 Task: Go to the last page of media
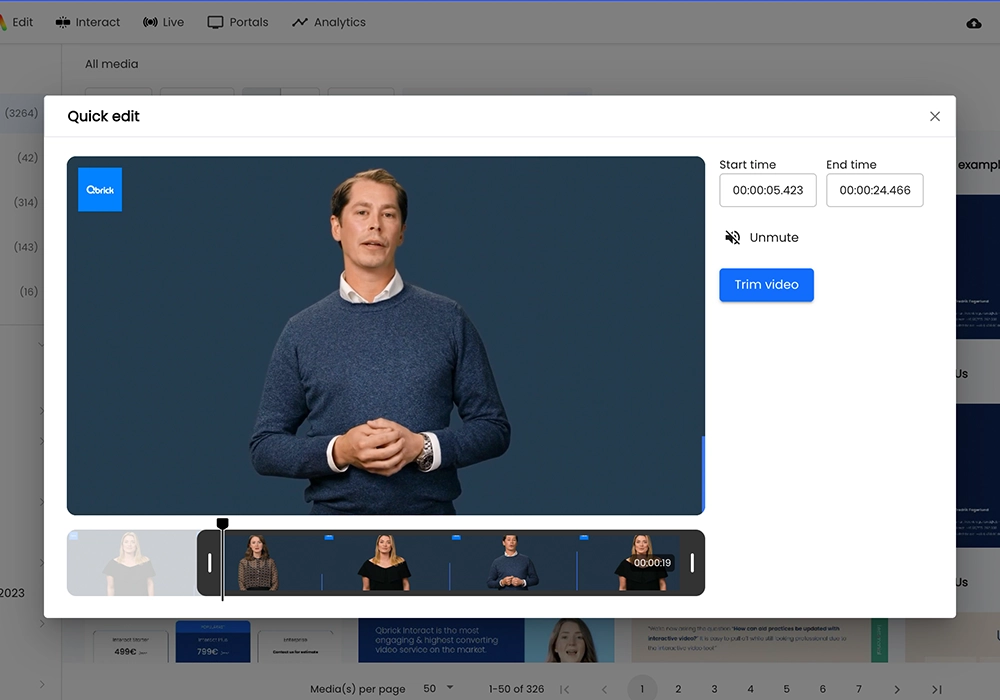(936, 689)
